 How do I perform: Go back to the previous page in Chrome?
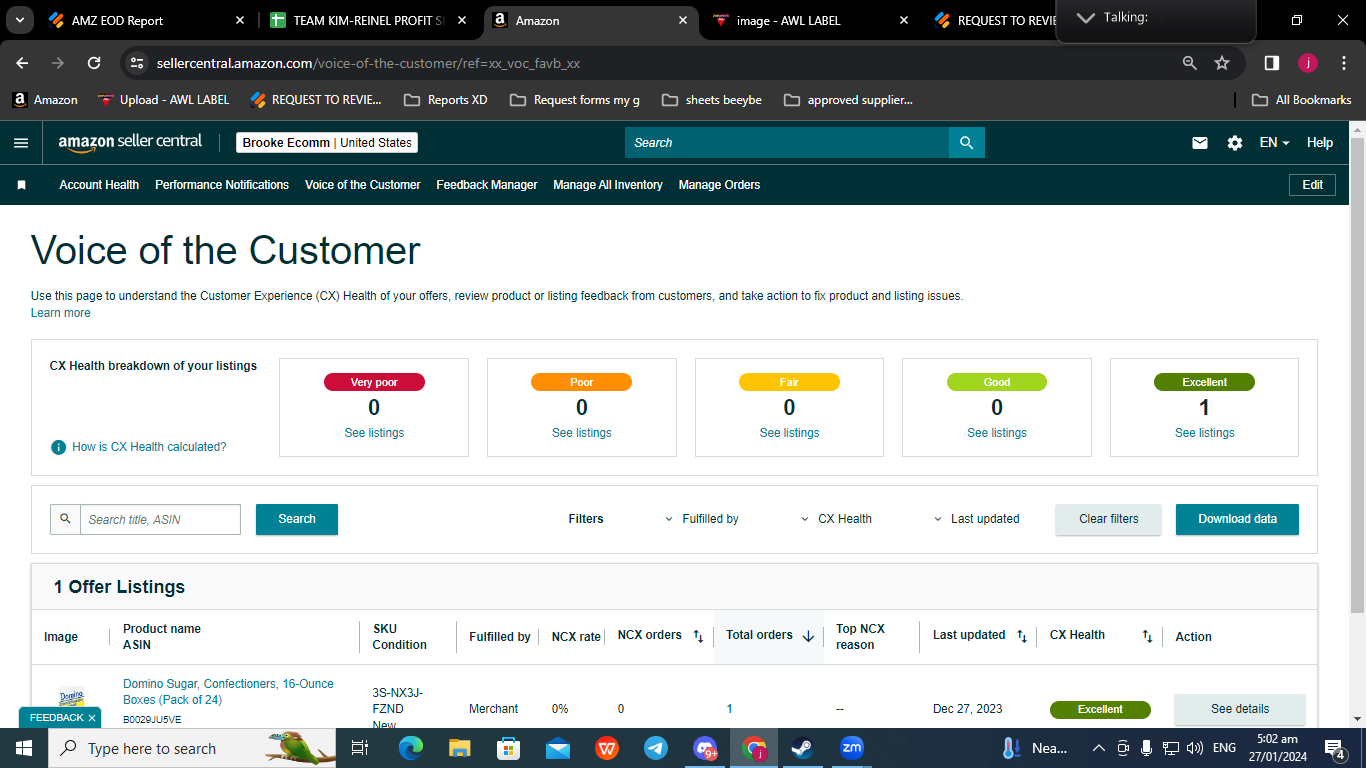tap(22, 63)
